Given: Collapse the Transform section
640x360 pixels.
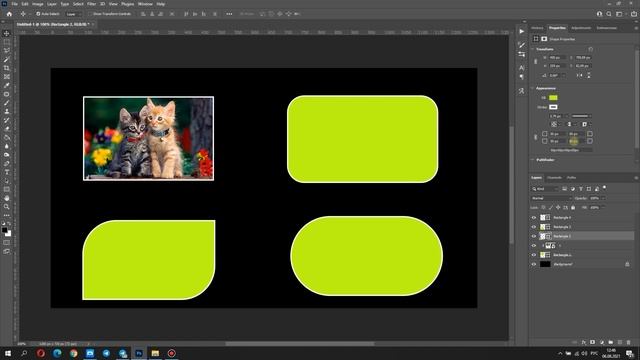Looking at the screenshot, I should point(533,49).
